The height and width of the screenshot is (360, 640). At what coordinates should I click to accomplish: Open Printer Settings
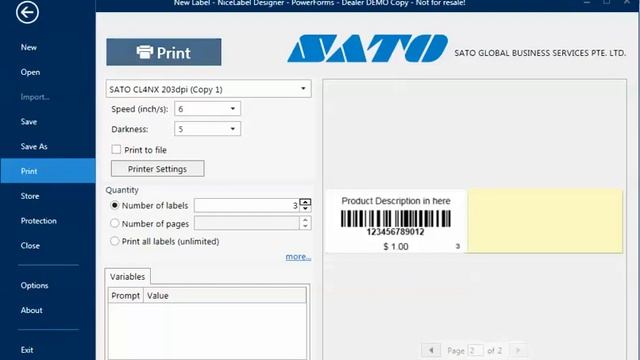(158, 169)
